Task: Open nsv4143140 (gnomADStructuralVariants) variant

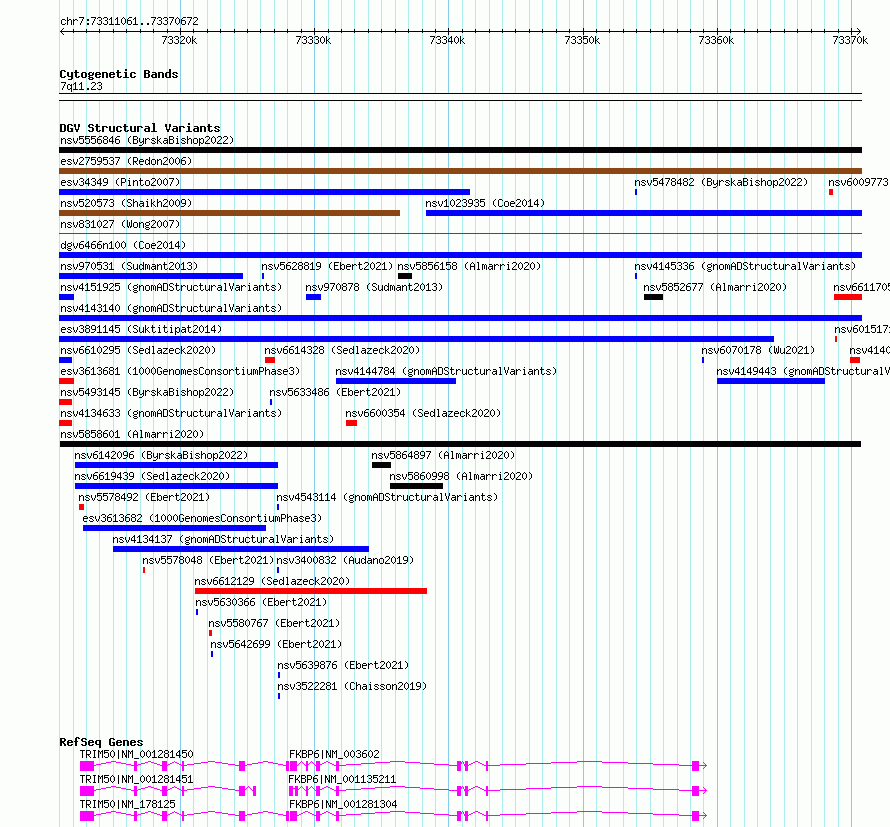Action: [171, 308]
